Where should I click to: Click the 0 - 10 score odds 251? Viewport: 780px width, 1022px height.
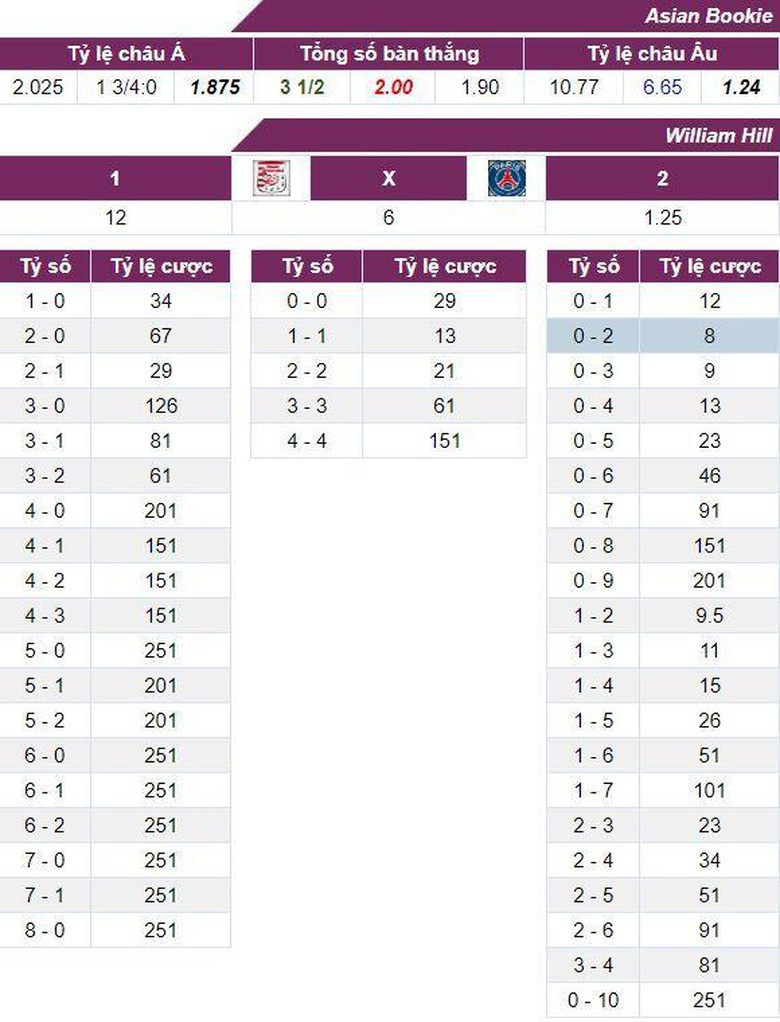pos(709,1000)
